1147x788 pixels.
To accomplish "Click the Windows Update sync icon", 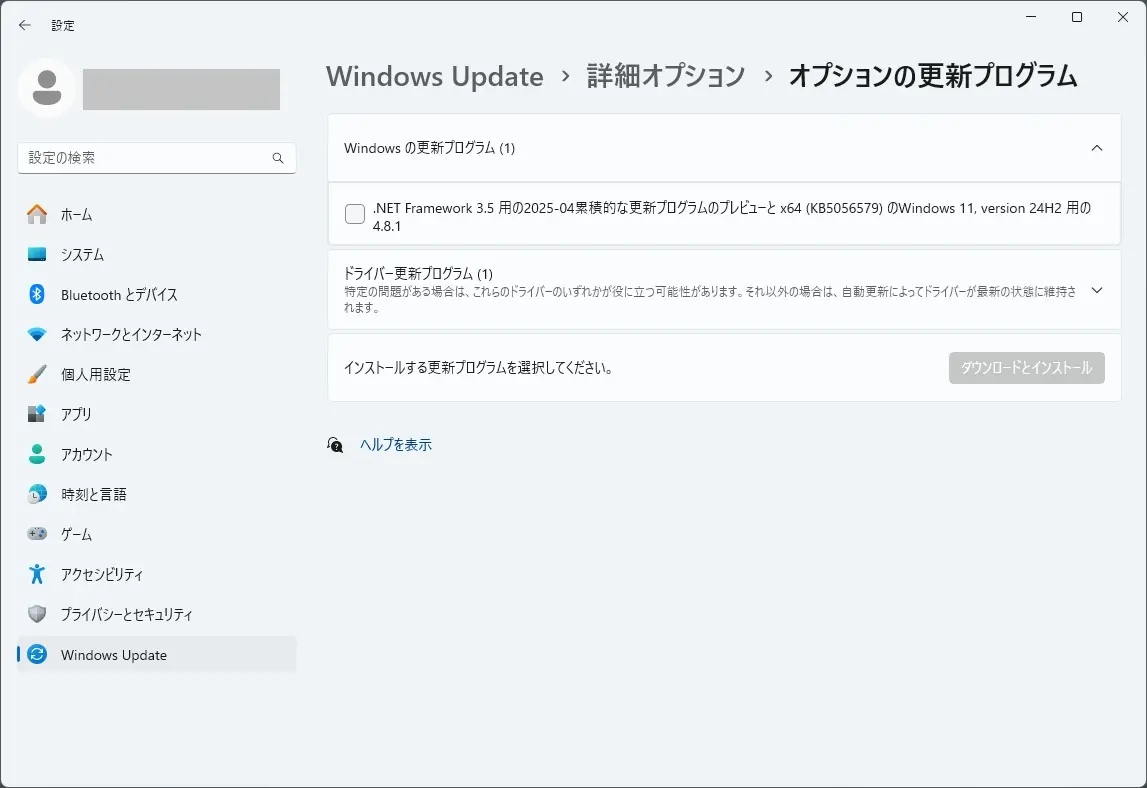I will (x=37, y=654).
